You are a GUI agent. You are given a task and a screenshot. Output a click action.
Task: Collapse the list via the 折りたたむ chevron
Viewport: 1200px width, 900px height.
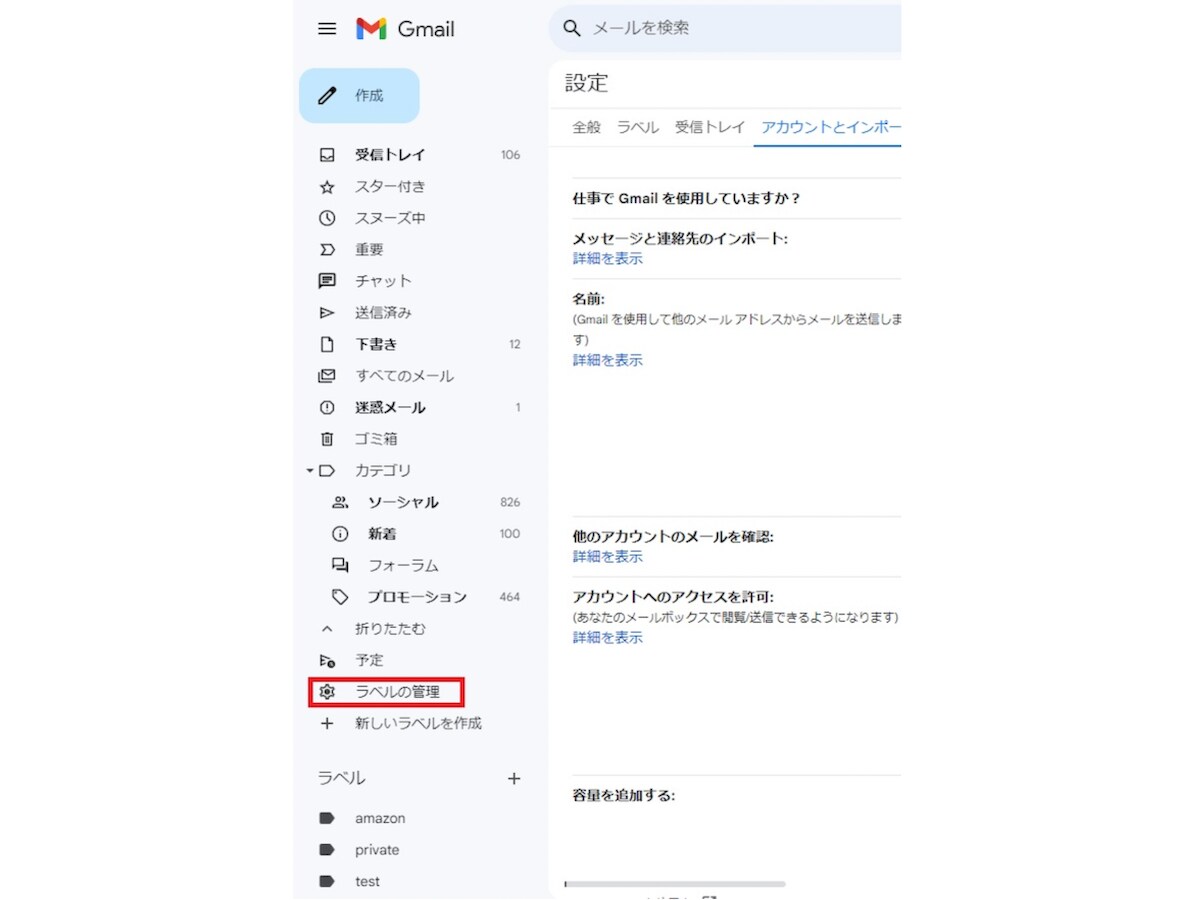pyautogui.click(x=327, y=629)
